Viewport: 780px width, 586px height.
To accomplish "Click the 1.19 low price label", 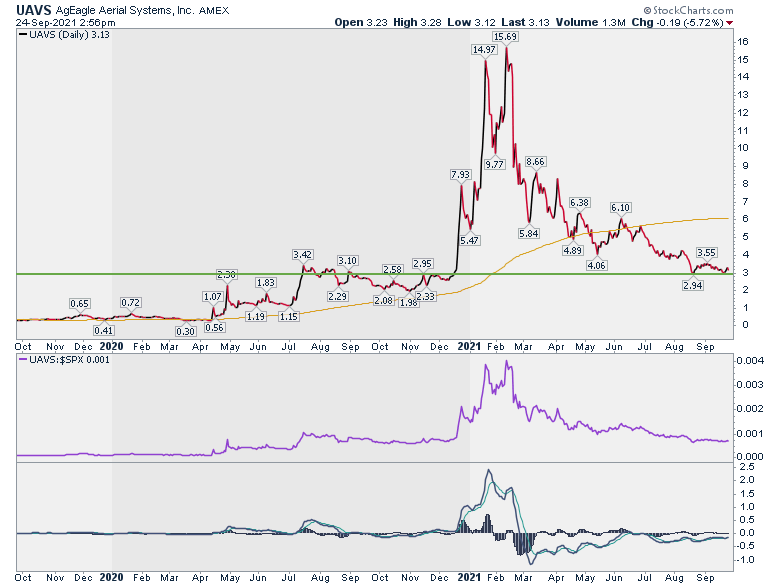I will [x=256, y=316].
